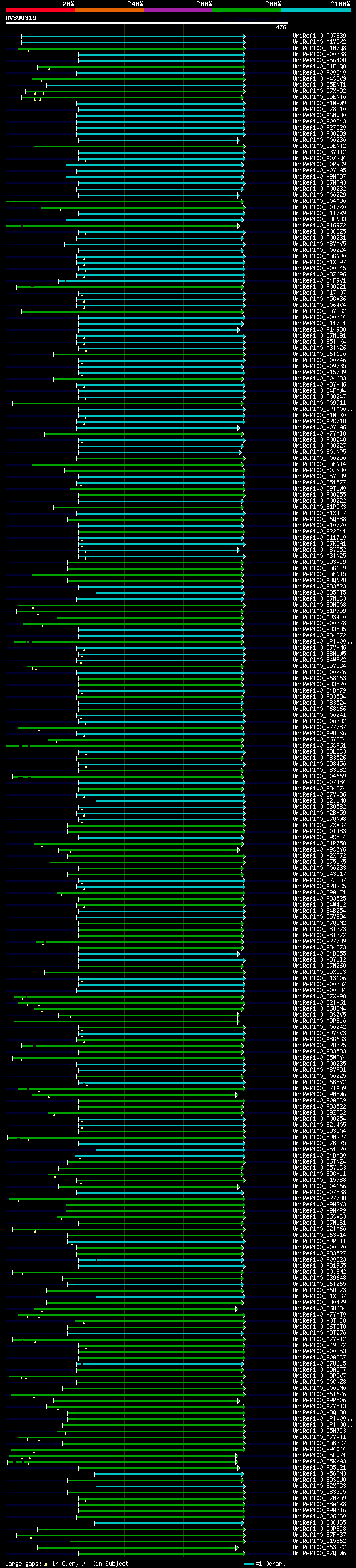The height and width of the screenshot is (1568, 356).
Task: Click the green alignment bar for UniRef100_O04090
Action: coord(124,201)
